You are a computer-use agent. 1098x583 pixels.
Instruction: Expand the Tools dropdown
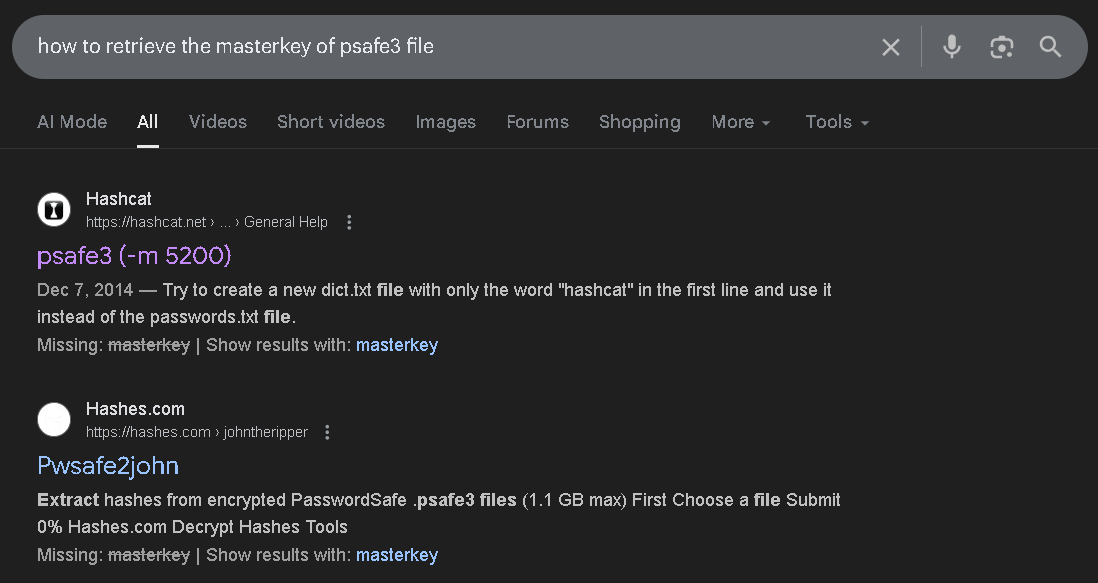click(x=837, y=122)
